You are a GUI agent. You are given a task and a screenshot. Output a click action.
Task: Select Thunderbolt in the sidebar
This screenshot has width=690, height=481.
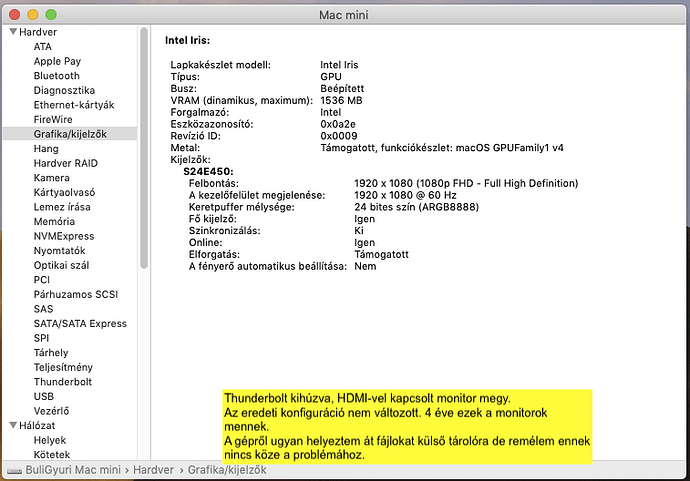pos(62,382)
